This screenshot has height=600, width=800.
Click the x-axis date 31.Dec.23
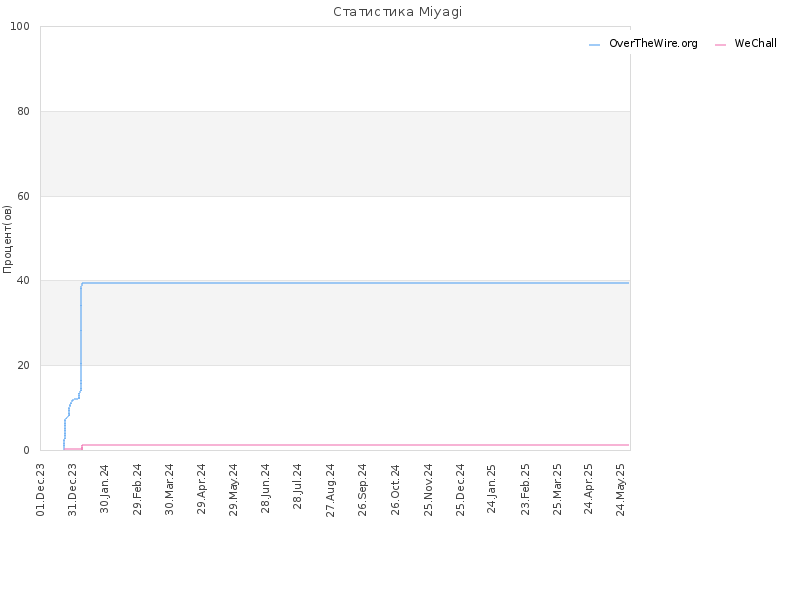72,490
